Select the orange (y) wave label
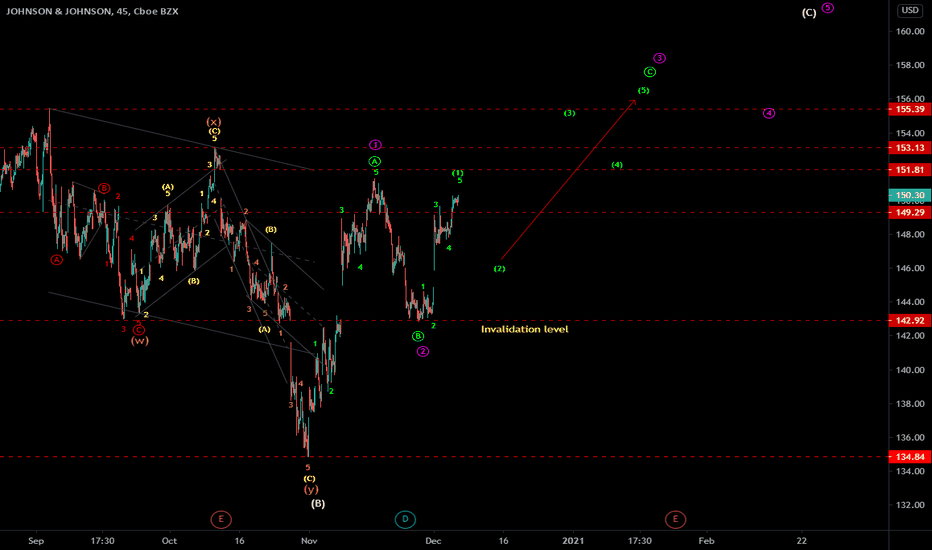This screenshot has height=550, width=932. click(x=311, y=489)
